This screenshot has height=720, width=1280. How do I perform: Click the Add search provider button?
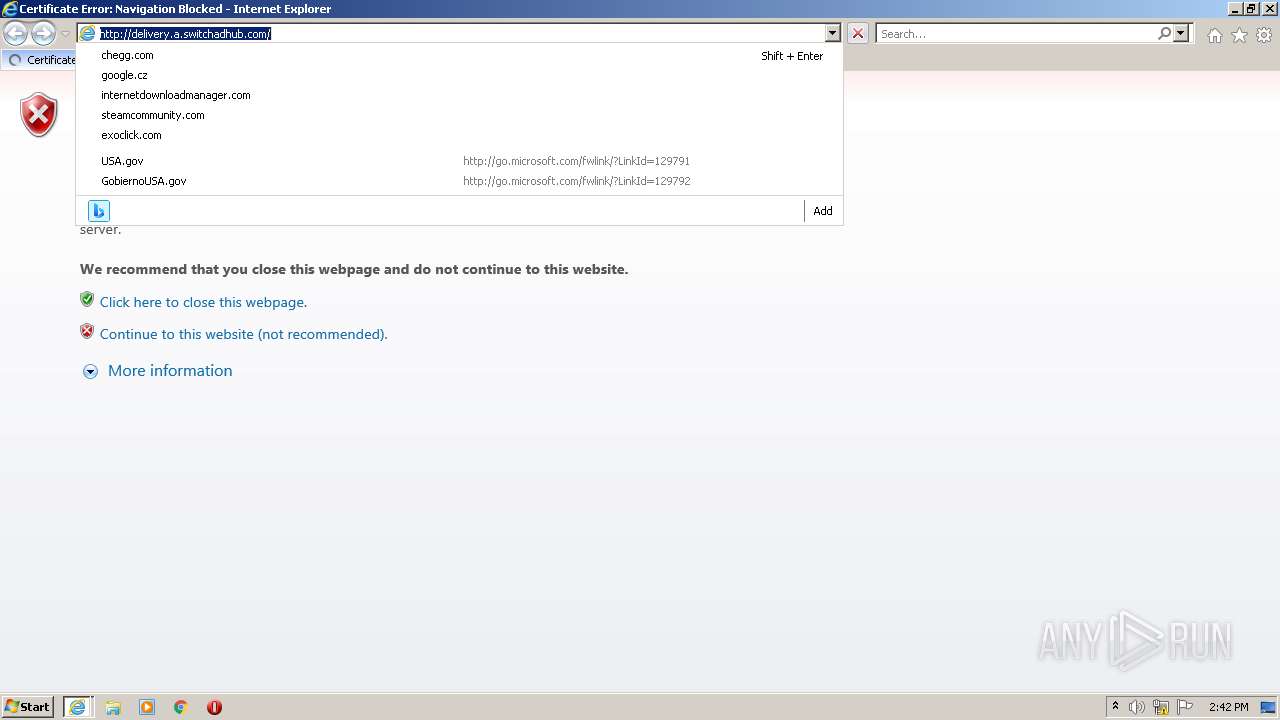[x=823, y=211]
